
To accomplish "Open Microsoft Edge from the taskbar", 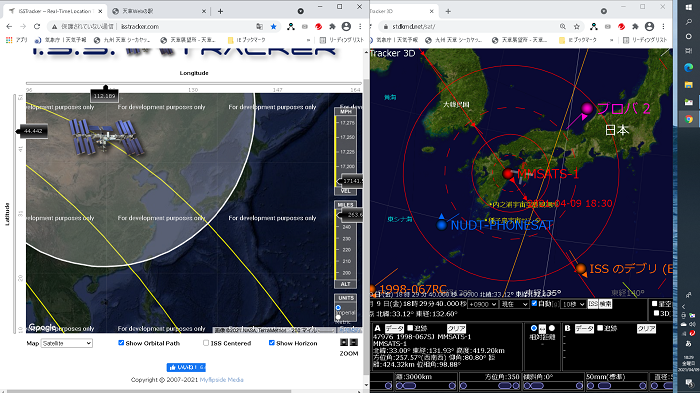I will 688,67.
